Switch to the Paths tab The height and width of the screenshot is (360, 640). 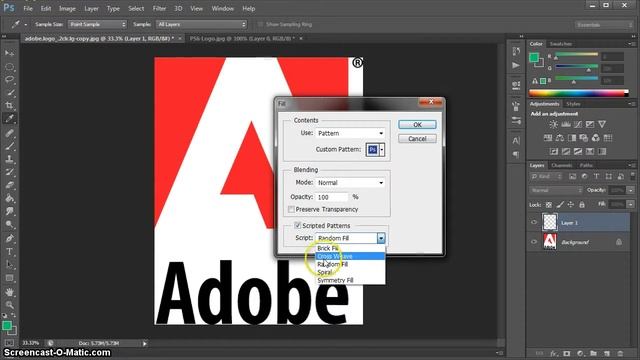(x=586, y=165)
